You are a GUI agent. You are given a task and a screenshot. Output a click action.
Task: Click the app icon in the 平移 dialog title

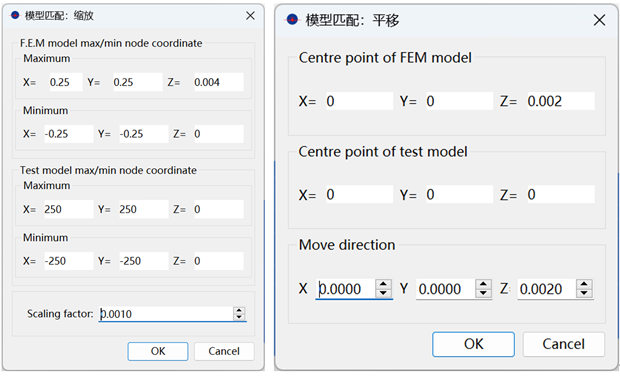(x=292, y=19)
